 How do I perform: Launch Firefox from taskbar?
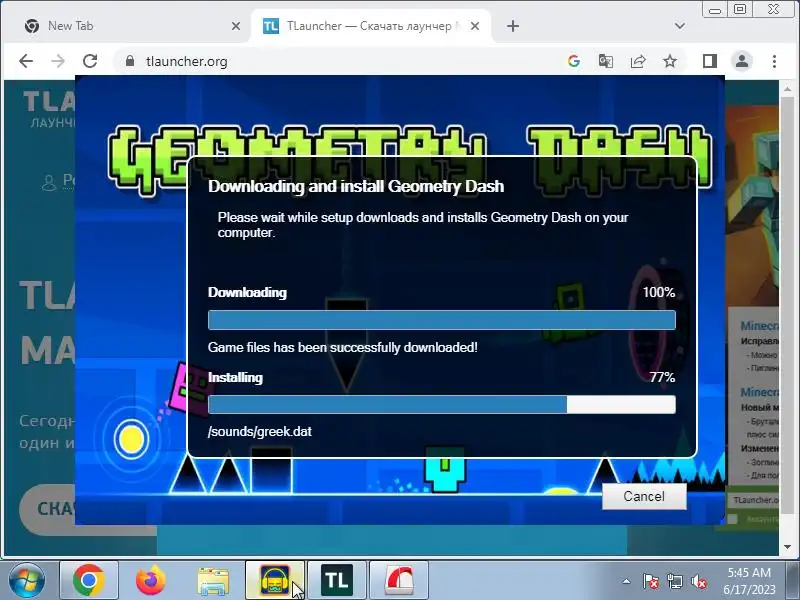click(151, 580)
